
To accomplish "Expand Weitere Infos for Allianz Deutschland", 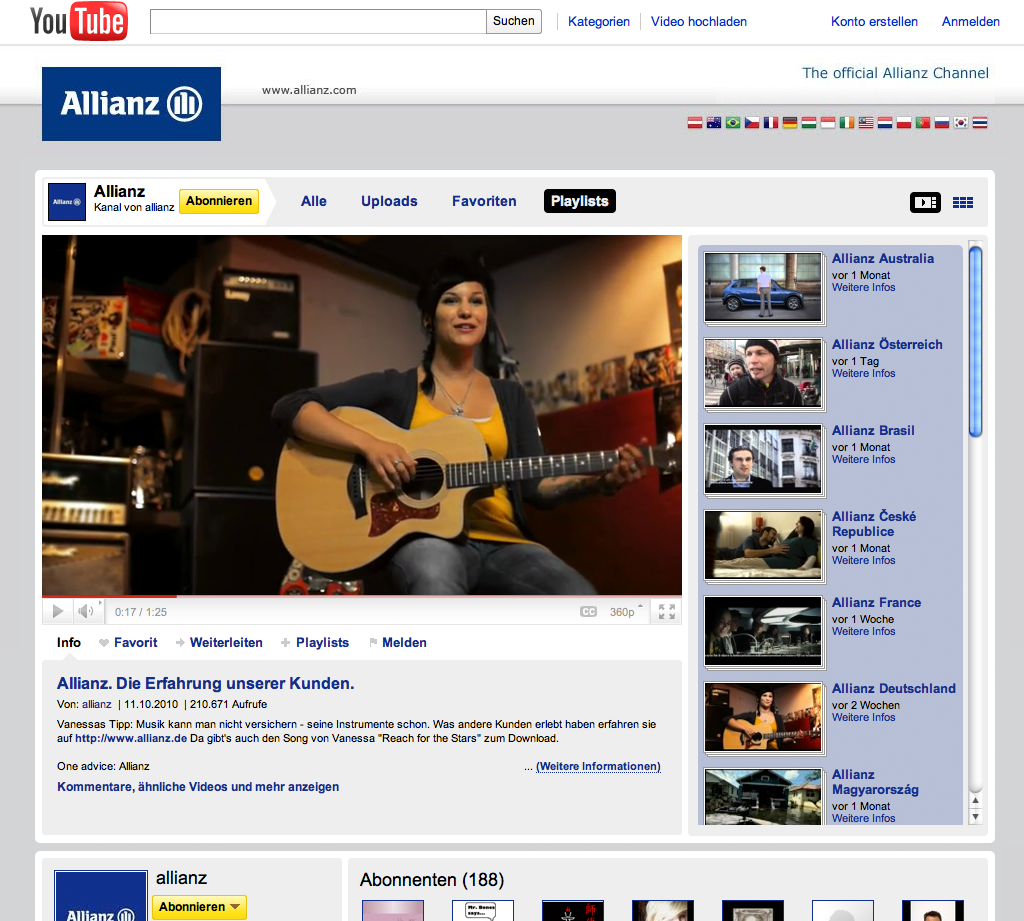I will [863, 718].
